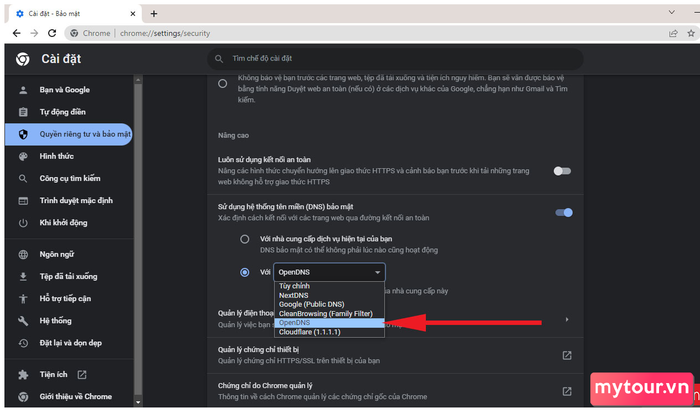Open Đặt lại và dọn dẹp section
This screenshot has height=414, width=700.
(69, 343)
